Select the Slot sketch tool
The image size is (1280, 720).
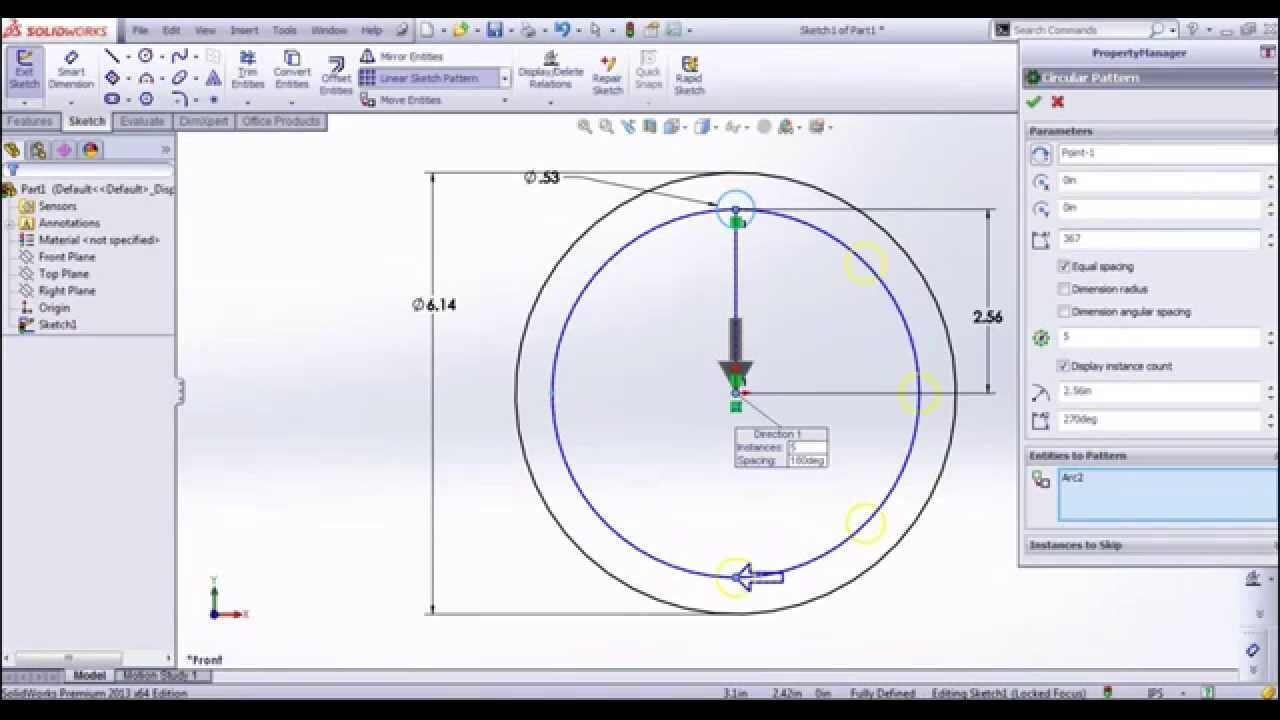point(112,99)
